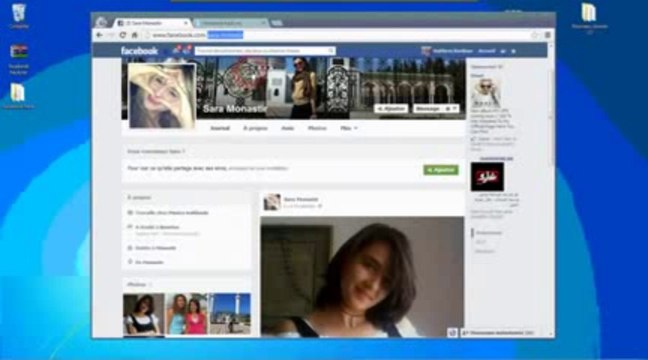Screen dimensions: 648x360
Task: Open the folder icon at the top-right desktop
Action: click(589, 17)
